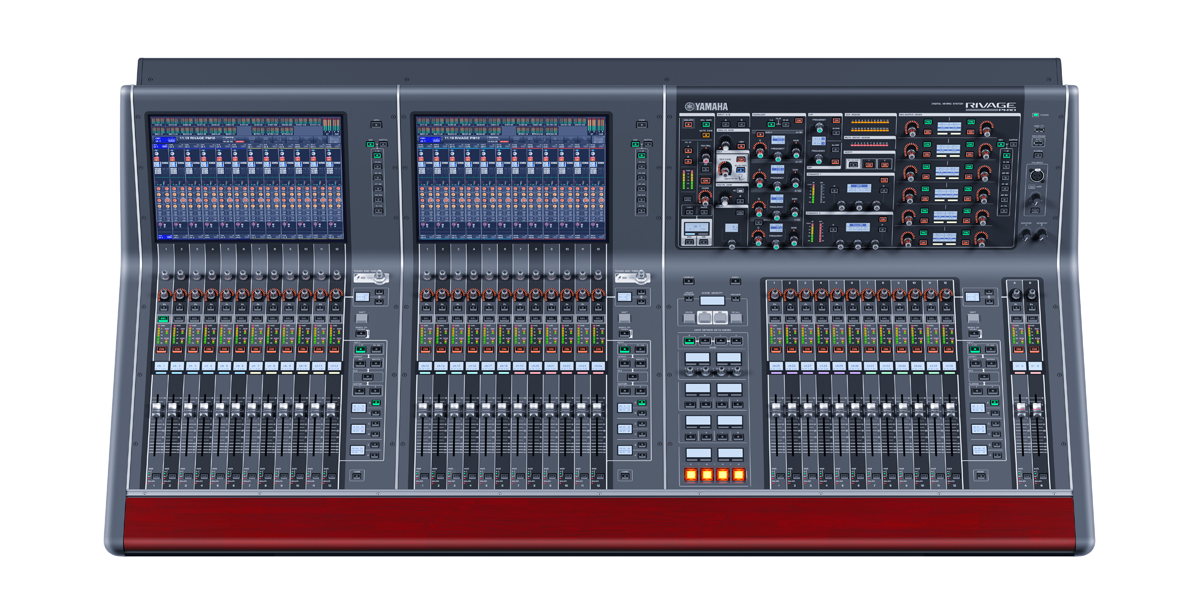Screen dimensions: 1200x600
Task: Click the silver selected channel name display
Action: pos(697,227)
